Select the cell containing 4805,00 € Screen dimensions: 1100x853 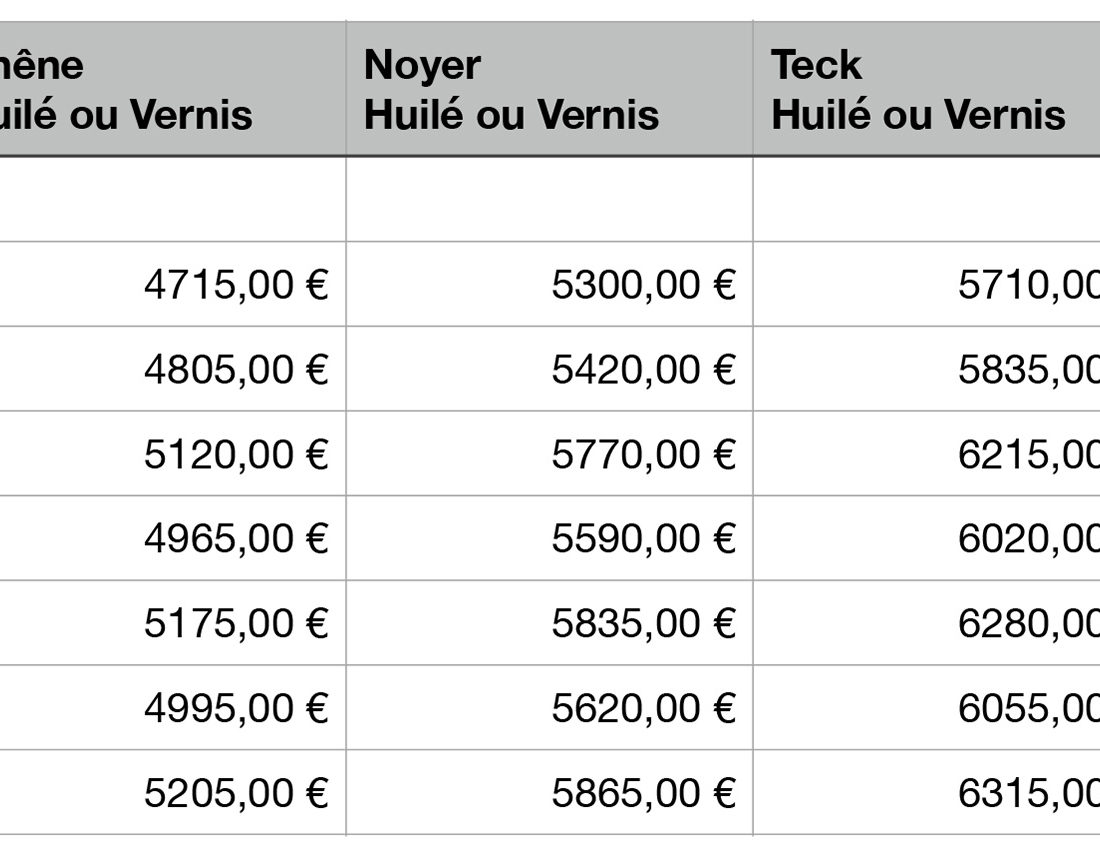(x=236, y=370)
